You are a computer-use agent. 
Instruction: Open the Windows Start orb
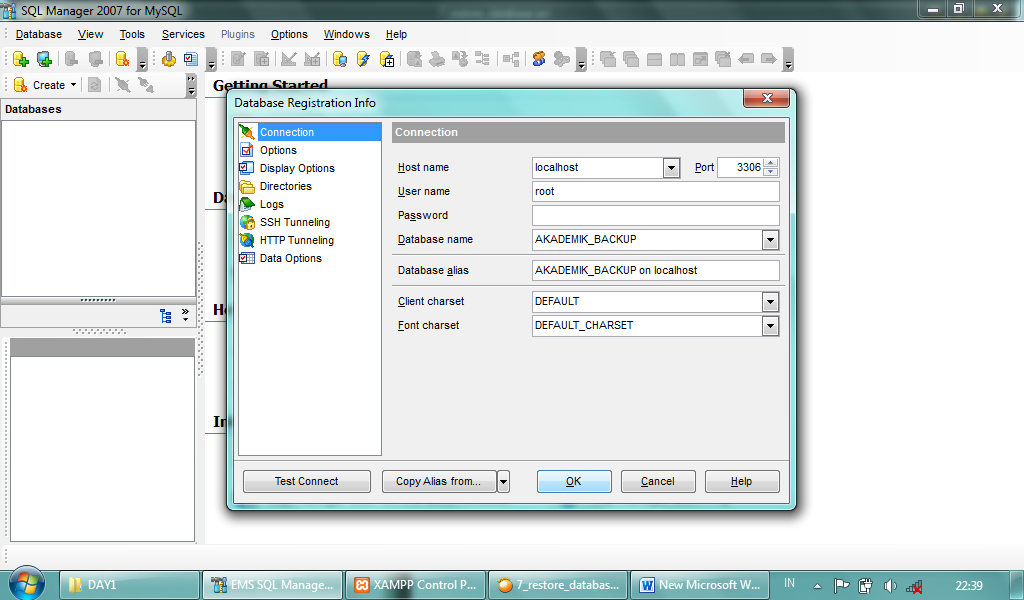point(27,584)
